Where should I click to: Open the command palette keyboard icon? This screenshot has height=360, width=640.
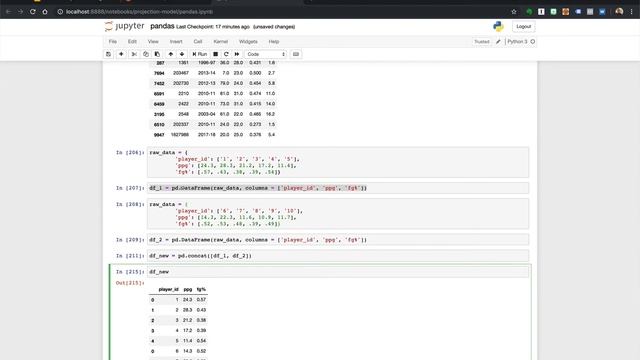[x=296, y=54]
